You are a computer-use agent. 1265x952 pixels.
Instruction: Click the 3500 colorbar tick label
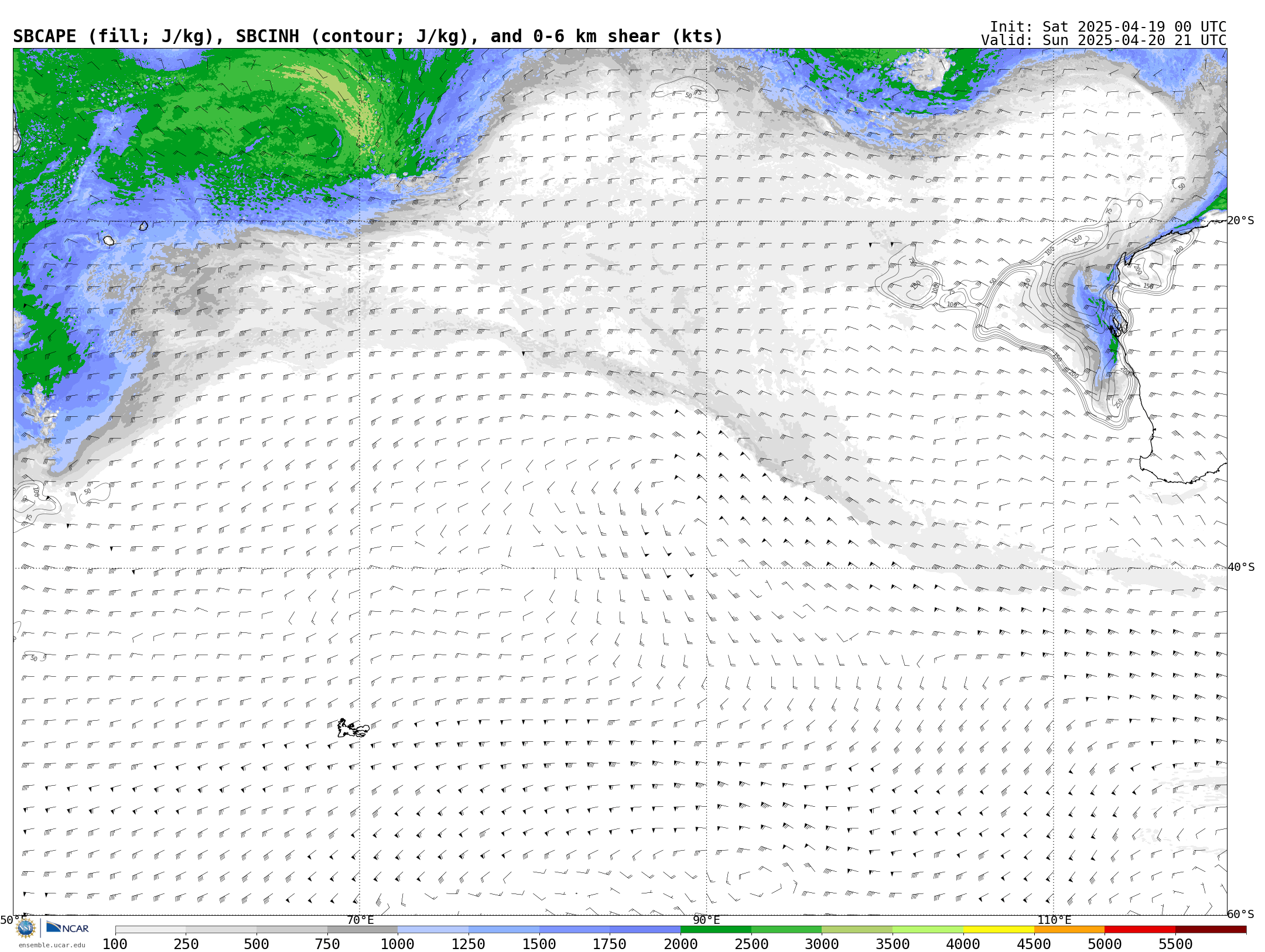point(893,944)
